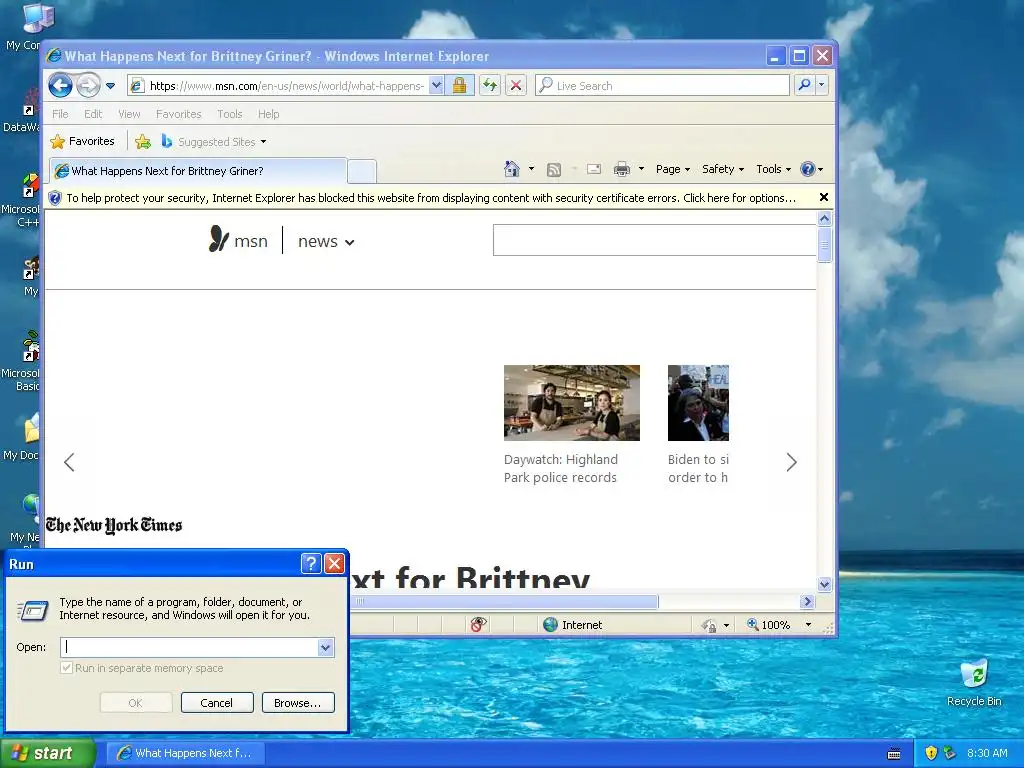Open the Favorites menu in menu bar
Image resolution: width=1024 pixels, height=768 pixels.
pos(178,114)
